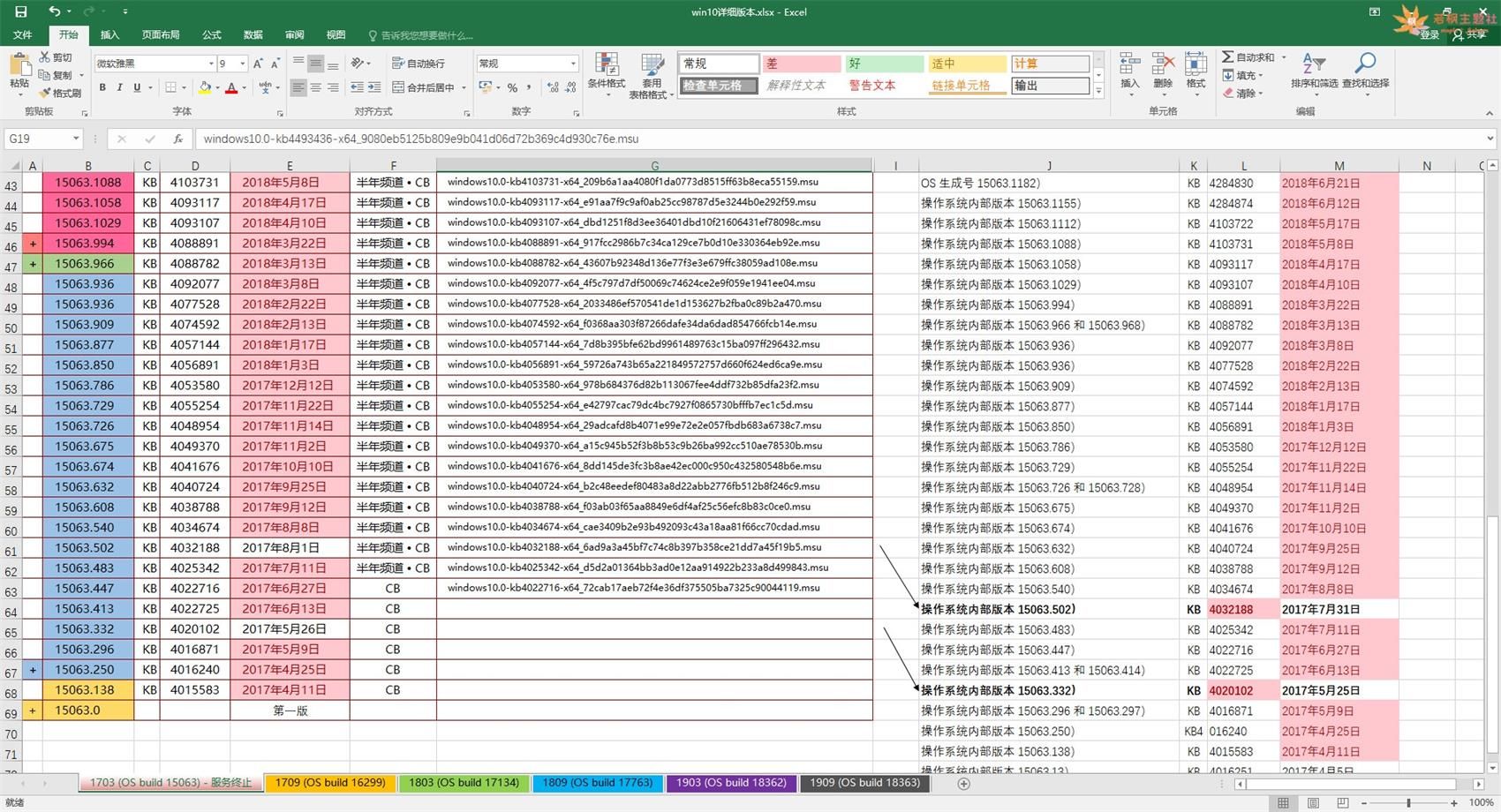Screen dimensions: 1501x812
Task: Open the number format dropdown 常规
Action: (573, 64)
